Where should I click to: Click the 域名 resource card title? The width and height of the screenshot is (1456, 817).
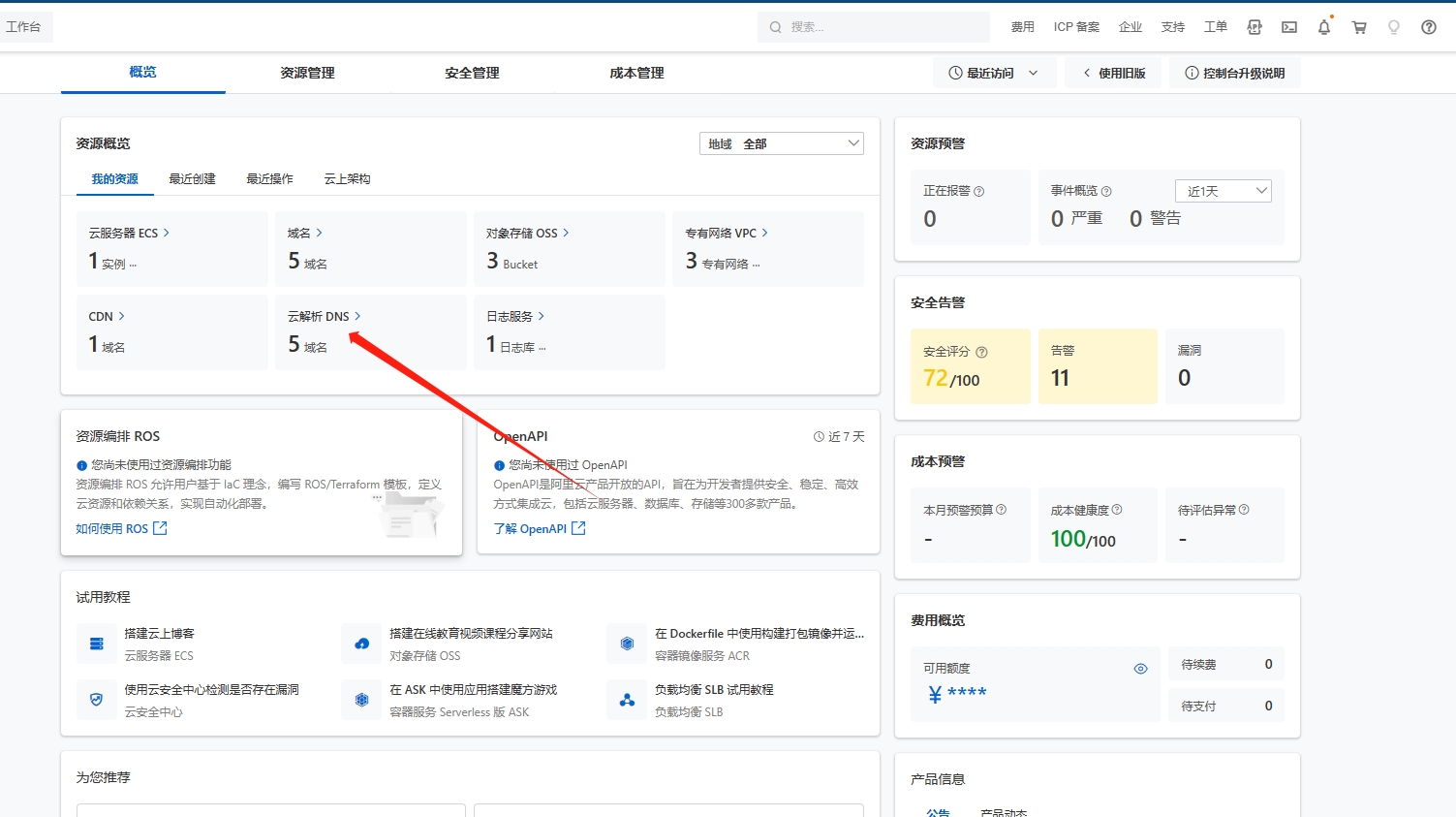(x=299, y=233)
